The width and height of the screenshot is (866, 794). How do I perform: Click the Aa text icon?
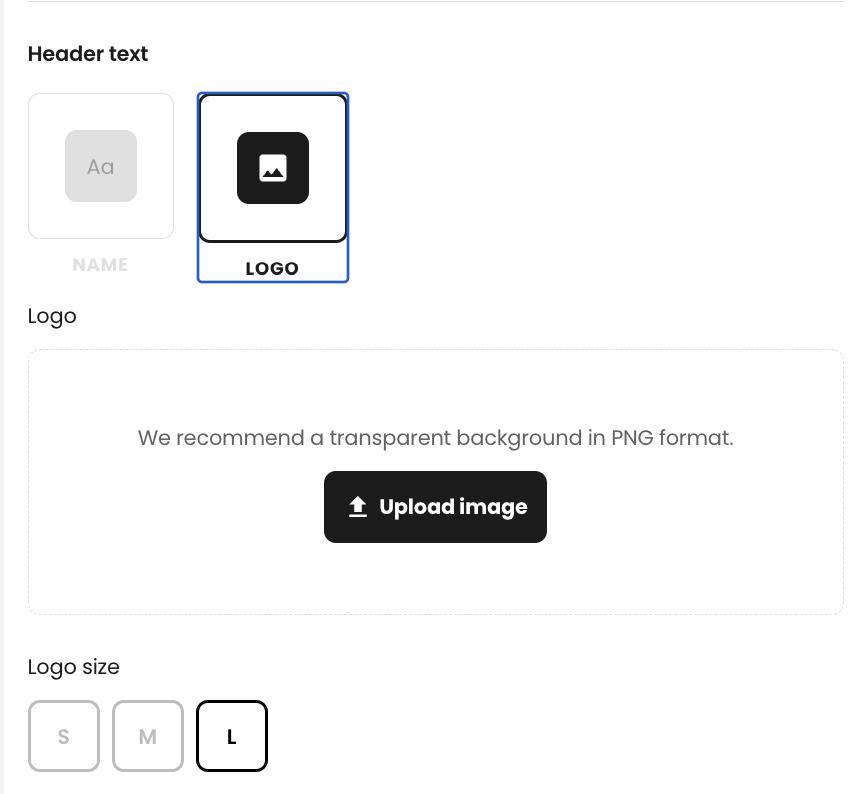(x=101, y=167)
